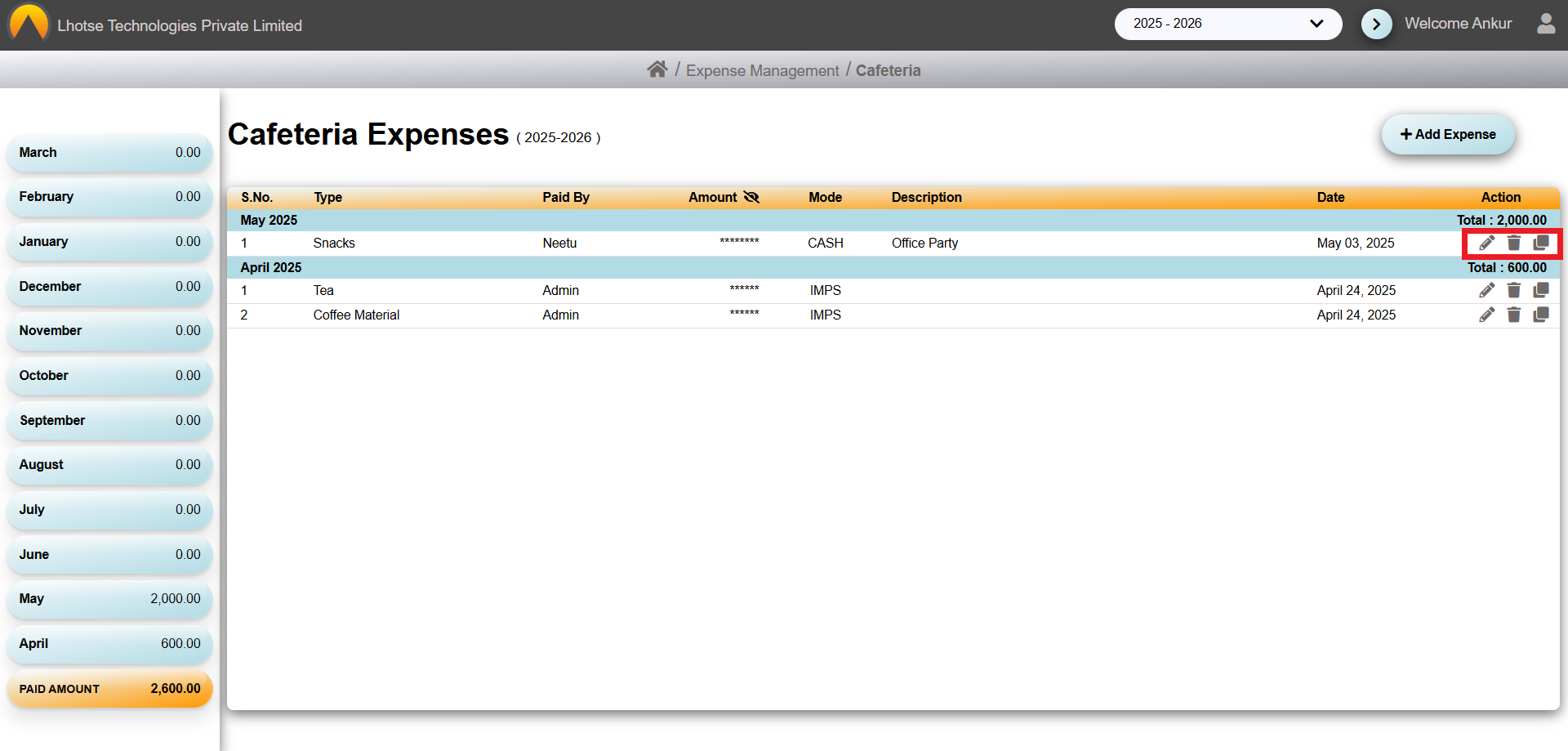Click Description column header
The width and height of the screenshot is (1568, 751).
[x=926, y=197]
